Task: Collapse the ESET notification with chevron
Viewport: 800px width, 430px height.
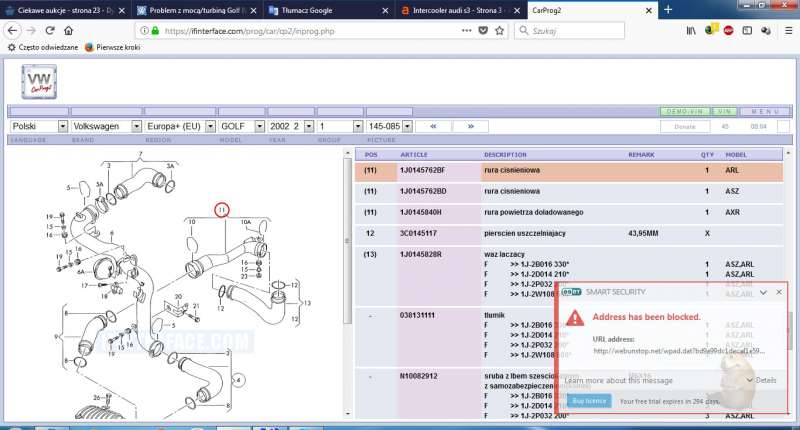Action: tap(763, 292)
